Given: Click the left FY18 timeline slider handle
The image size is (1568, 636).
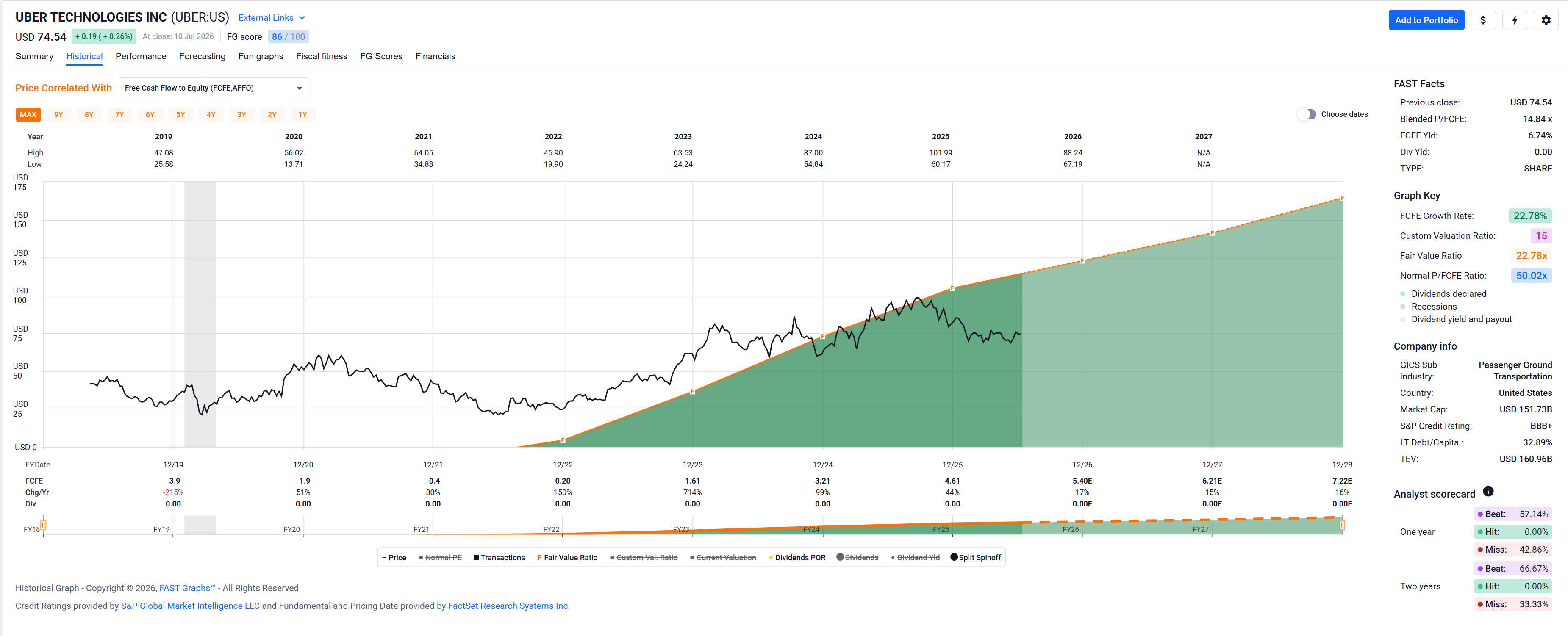Looking at the screenshot, I should point(43,525).
